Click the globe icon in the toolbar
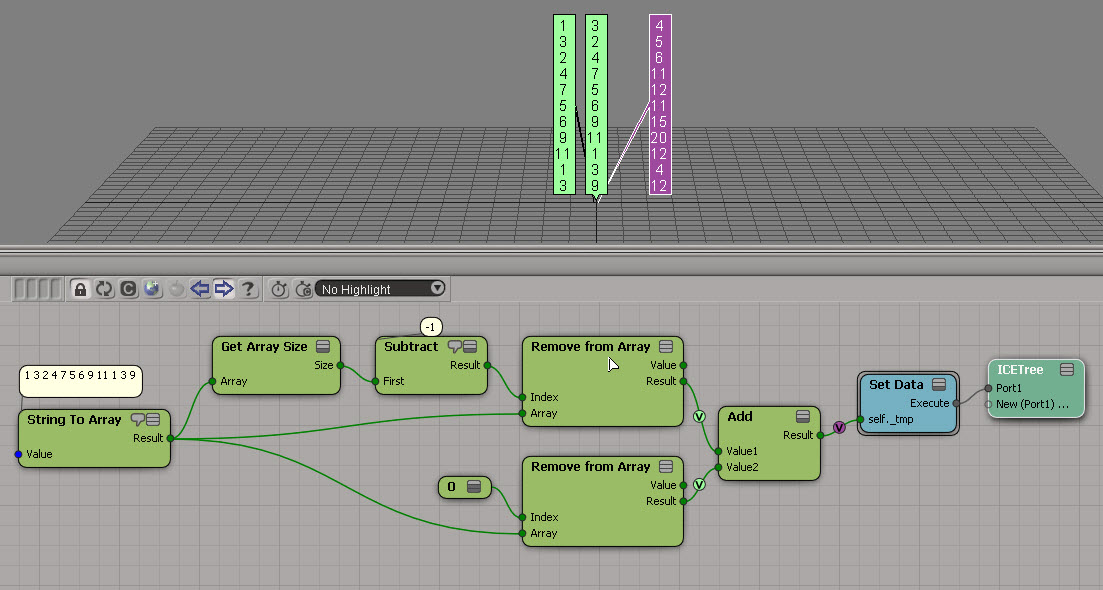 pos(152,289)
